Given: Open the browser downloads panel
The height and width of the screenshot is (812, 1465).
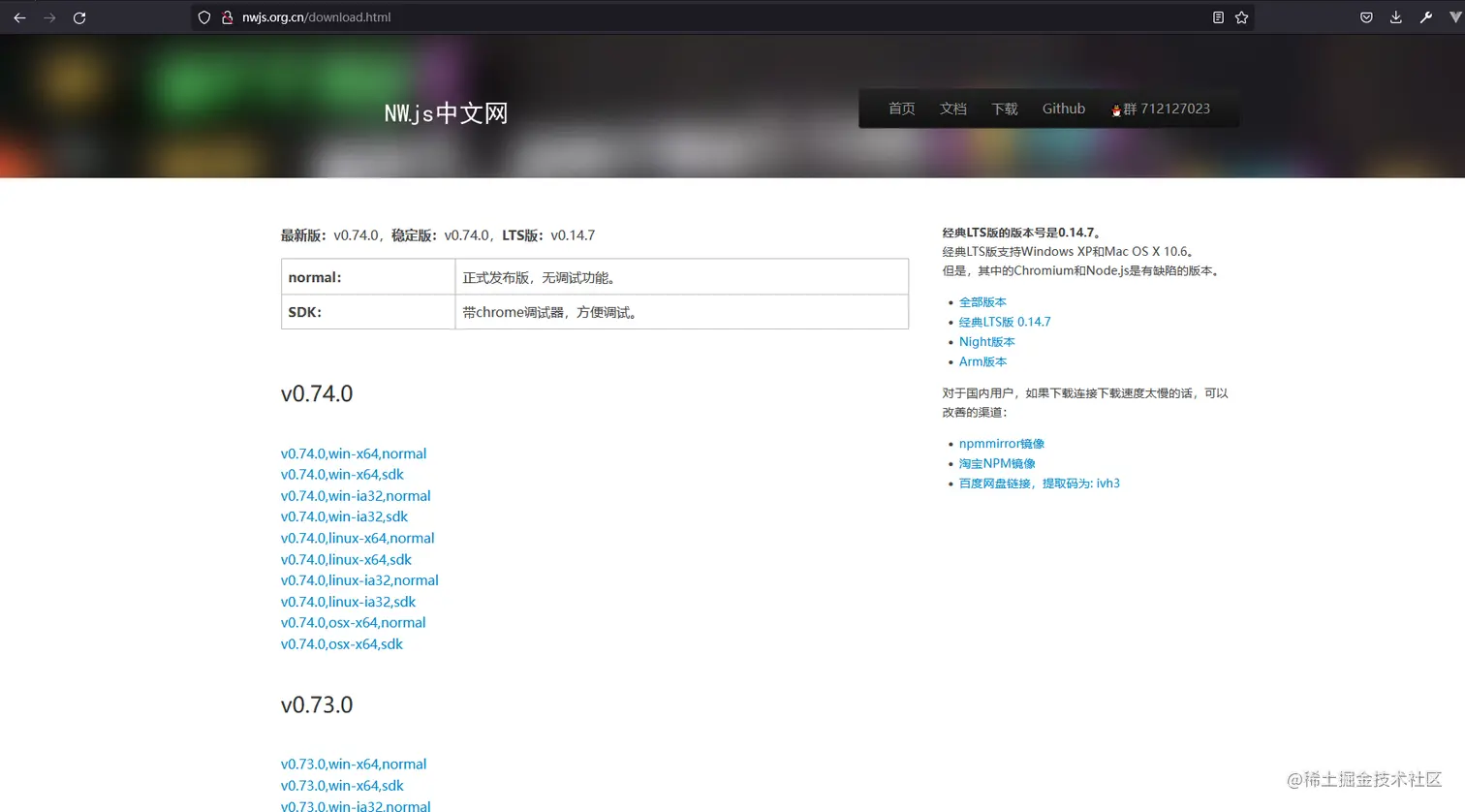Looking at the screenshot, I should pos(1396,16).
